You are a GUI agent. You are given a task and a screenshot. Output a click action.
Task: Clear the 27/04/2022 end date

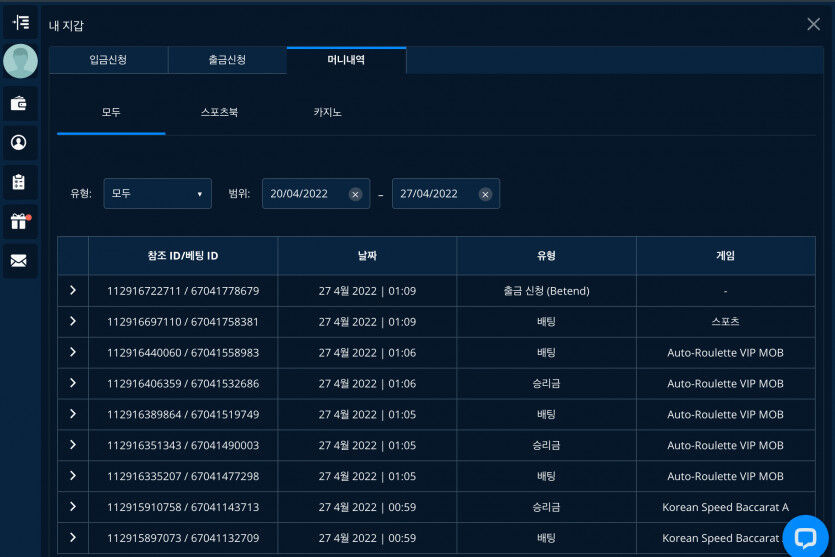pyautogui.click(x=485, y=194)
